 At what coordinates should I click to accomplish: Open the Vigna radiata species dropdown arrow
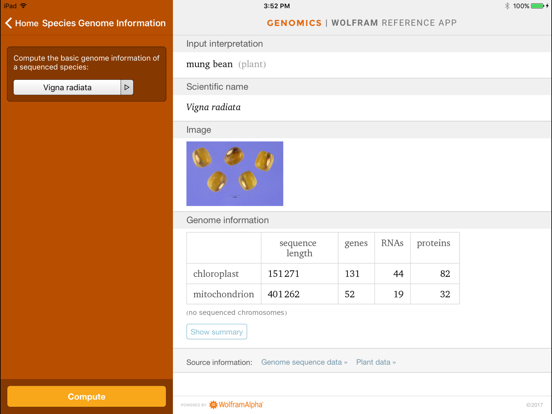pyautogui.click(x=127, y=87)
